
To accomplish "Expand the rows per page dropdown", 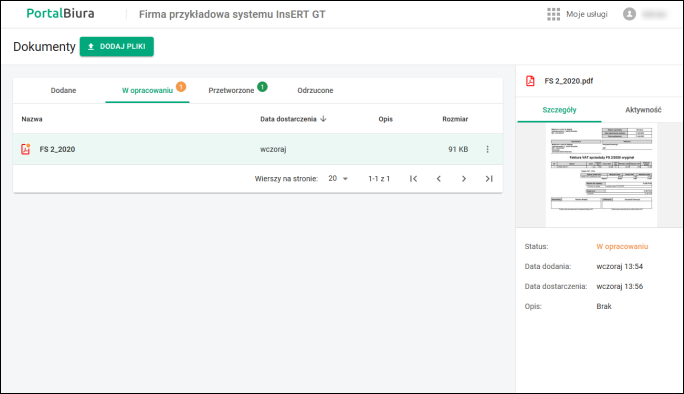I will tap(339, 178).
